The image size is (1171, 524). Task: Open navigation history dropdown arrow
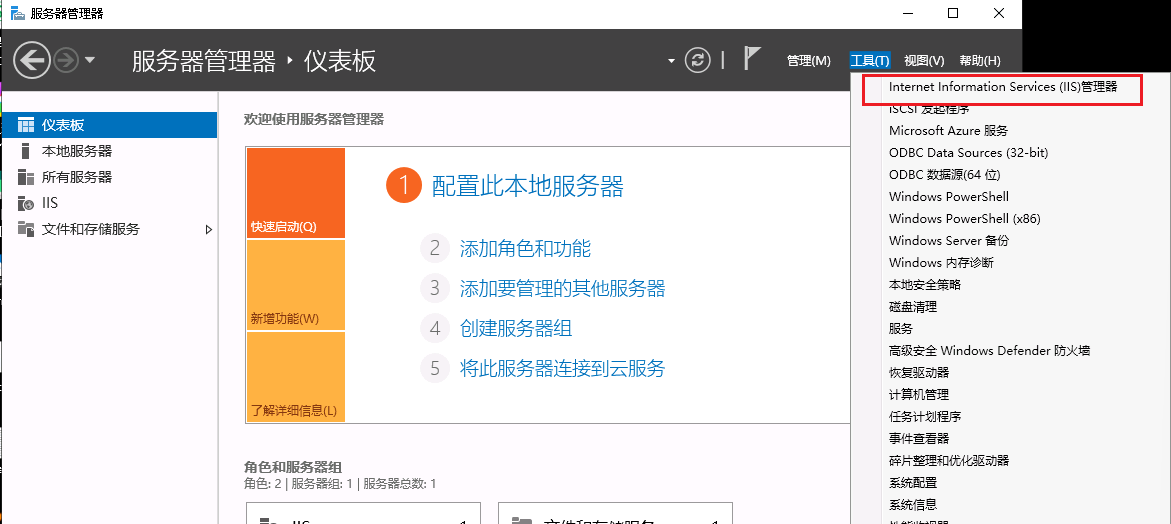pos(90,60)
